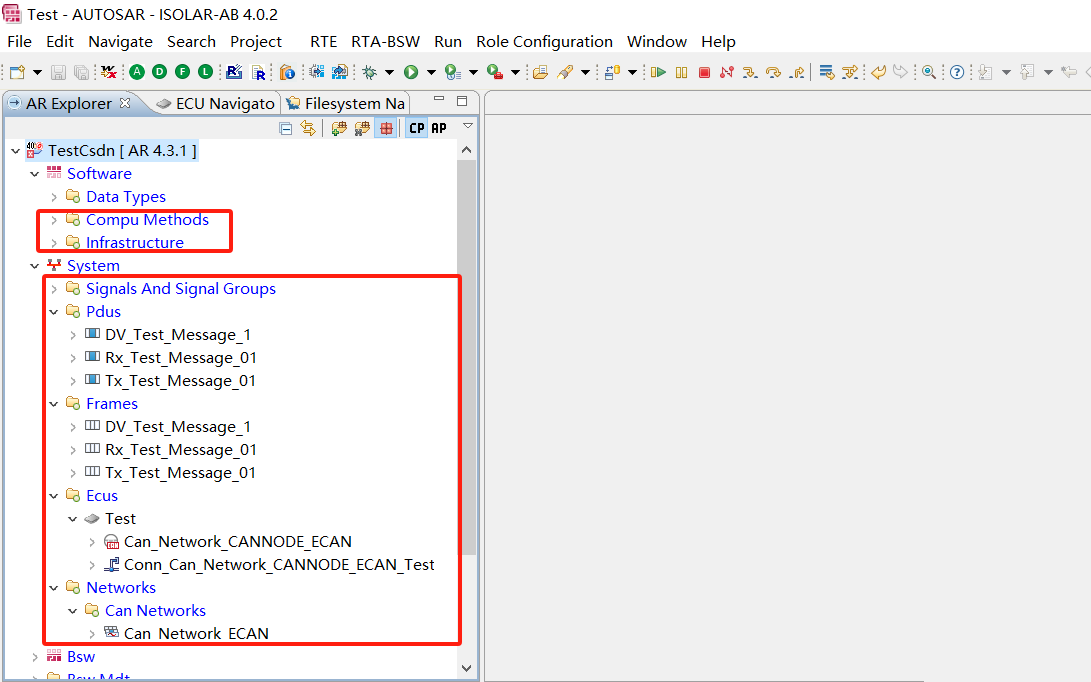The height and width of the screenshot is (682, 1091).
Task: Select Tx_Test_Message_01 under Frames
Action: pos(180,473)
